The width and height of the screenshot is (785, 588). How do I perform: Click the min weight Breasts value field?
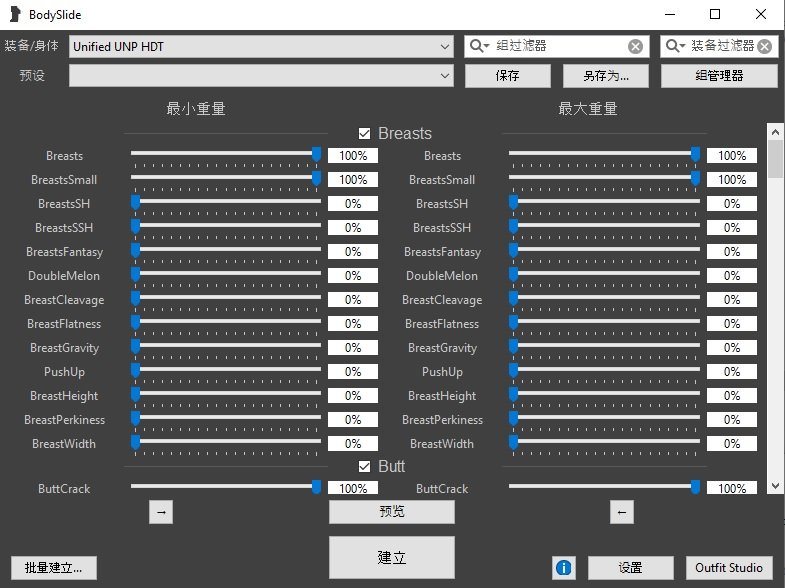click(x=353, y=156)
